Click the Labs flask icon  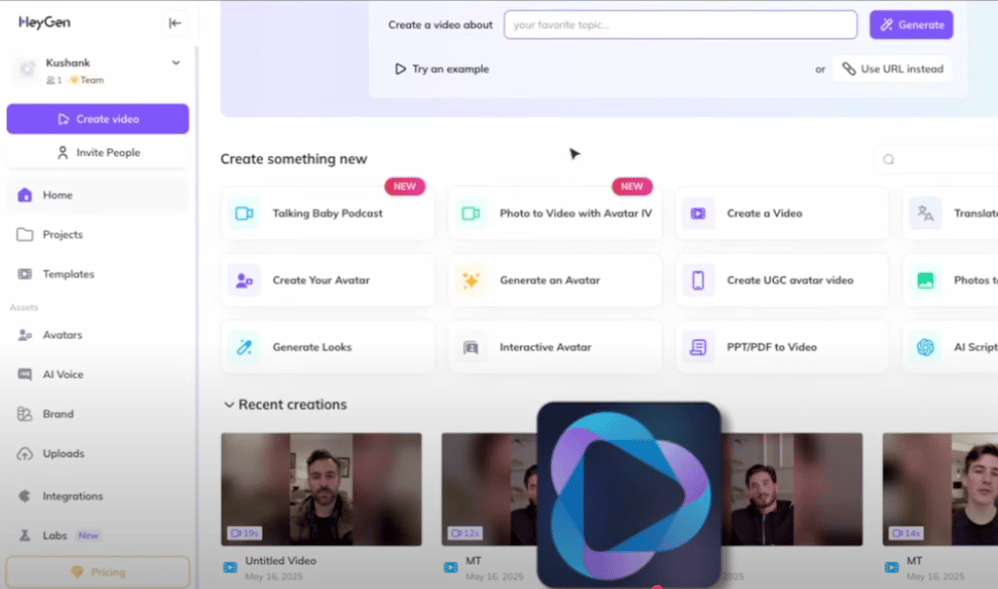(25, 536)
